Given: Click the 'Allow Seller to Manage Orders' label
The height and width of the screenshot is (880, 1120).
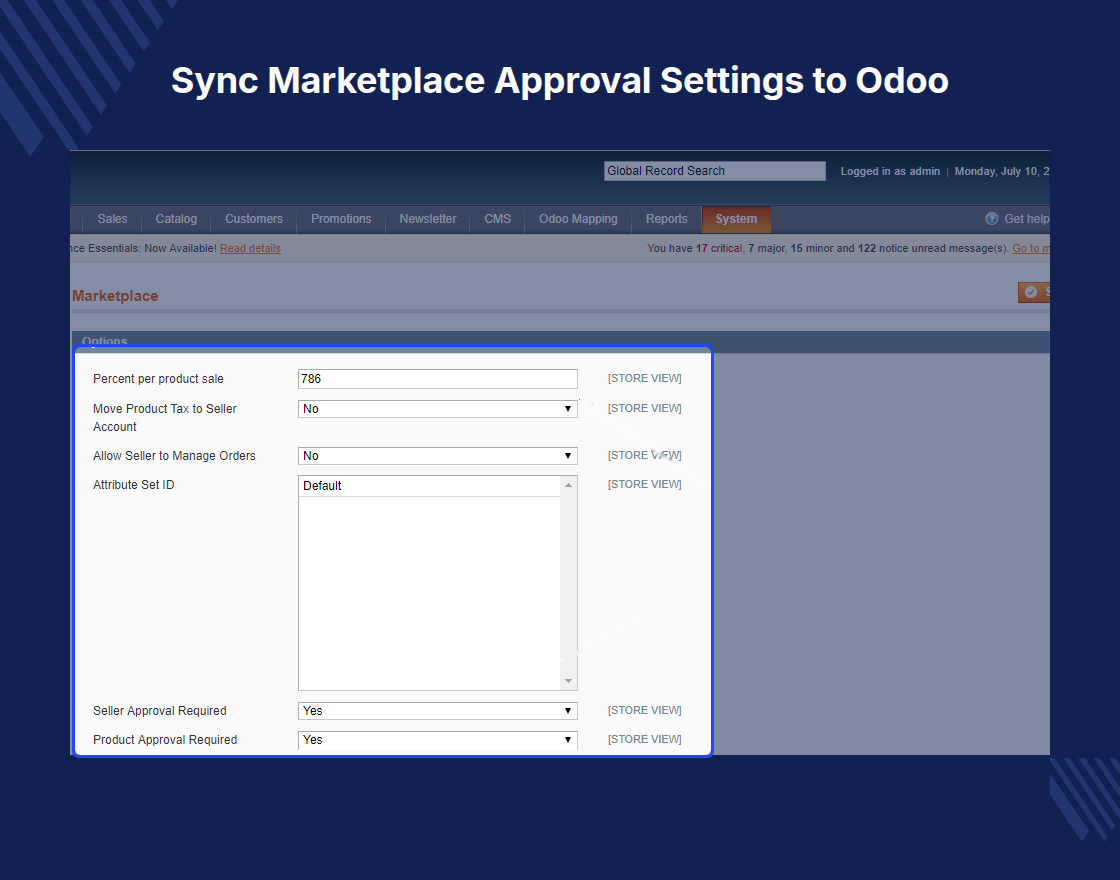Looking at the screenshot, I should coord(174,456).
